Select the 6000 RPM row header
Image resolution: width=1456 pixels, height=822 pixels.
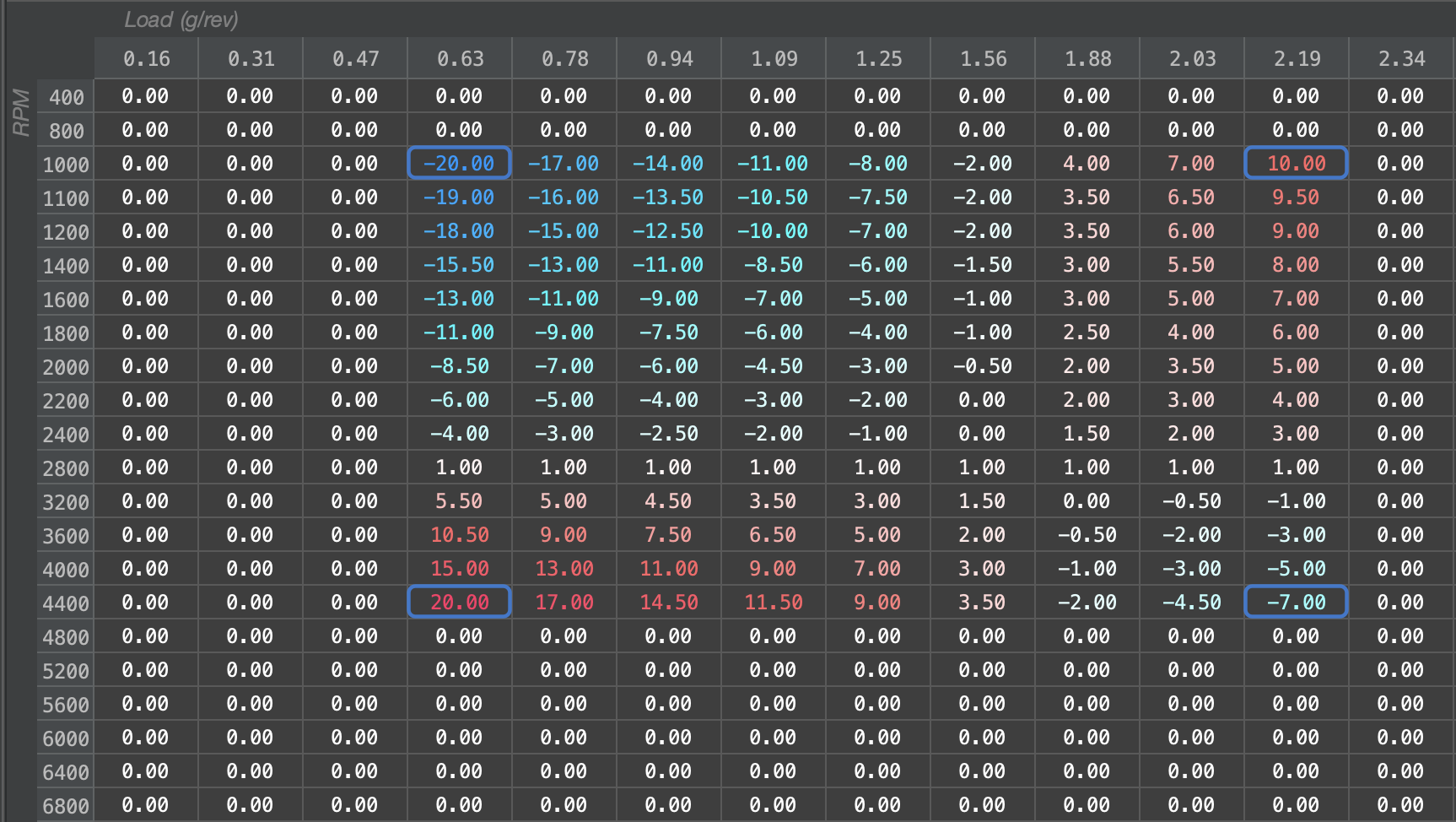[x=66, y=738]
